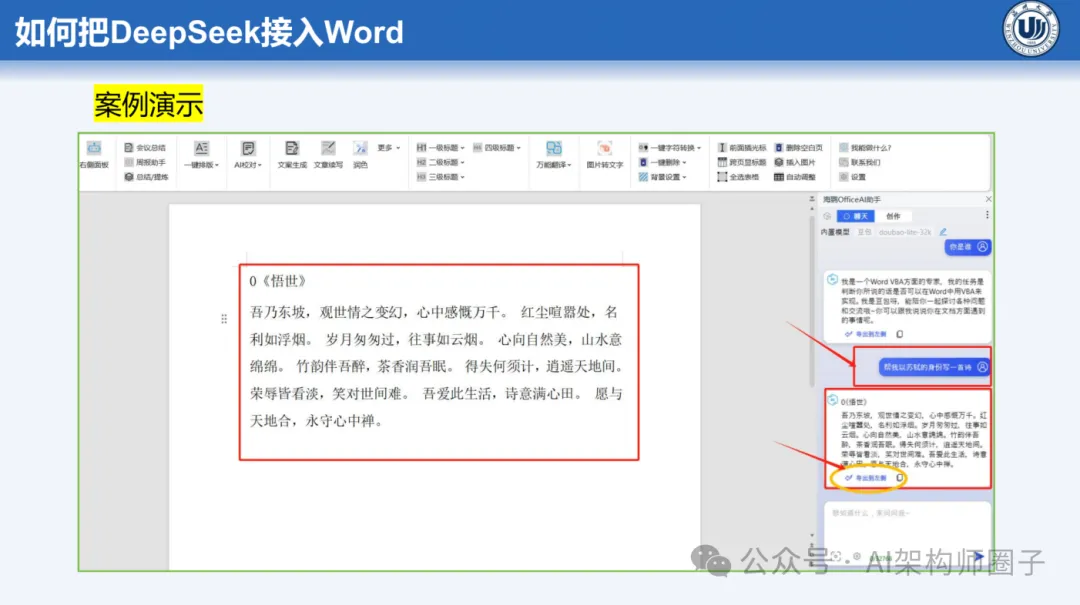Open the 右侧面板 robot icon in ribbon
The image size is (1080, 605).
coord(94,147)
